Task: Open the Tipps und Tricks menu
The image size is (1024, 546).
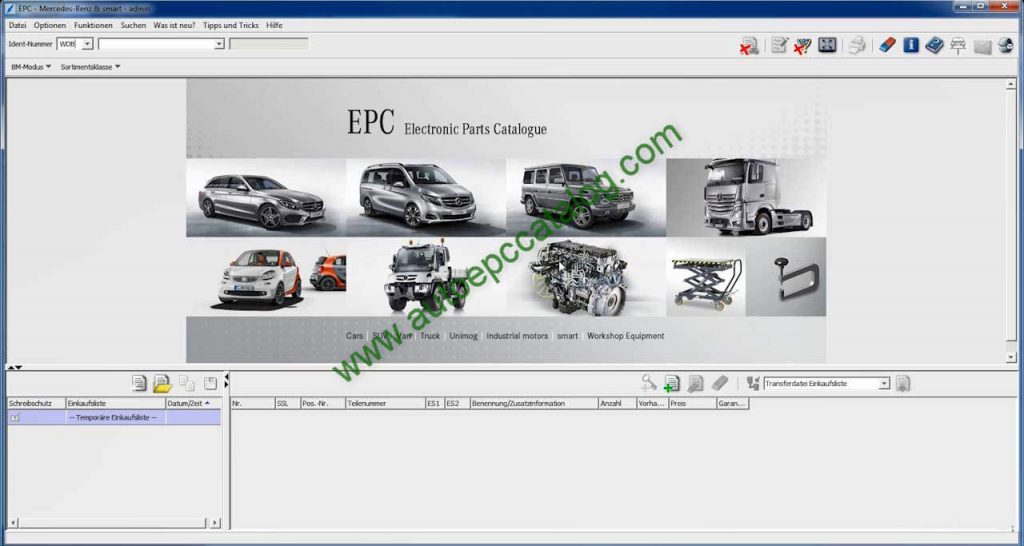Action: (x=230, y=24)
